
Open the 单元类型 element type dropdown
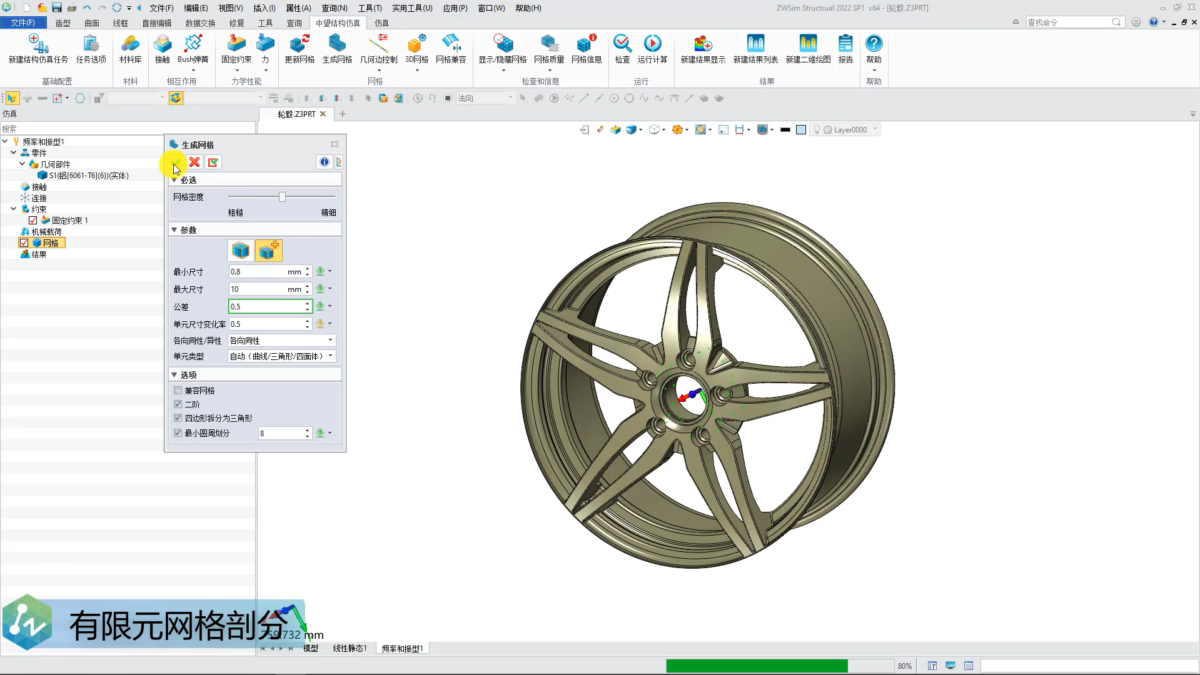pyautogui.click(x=282, y=356)
